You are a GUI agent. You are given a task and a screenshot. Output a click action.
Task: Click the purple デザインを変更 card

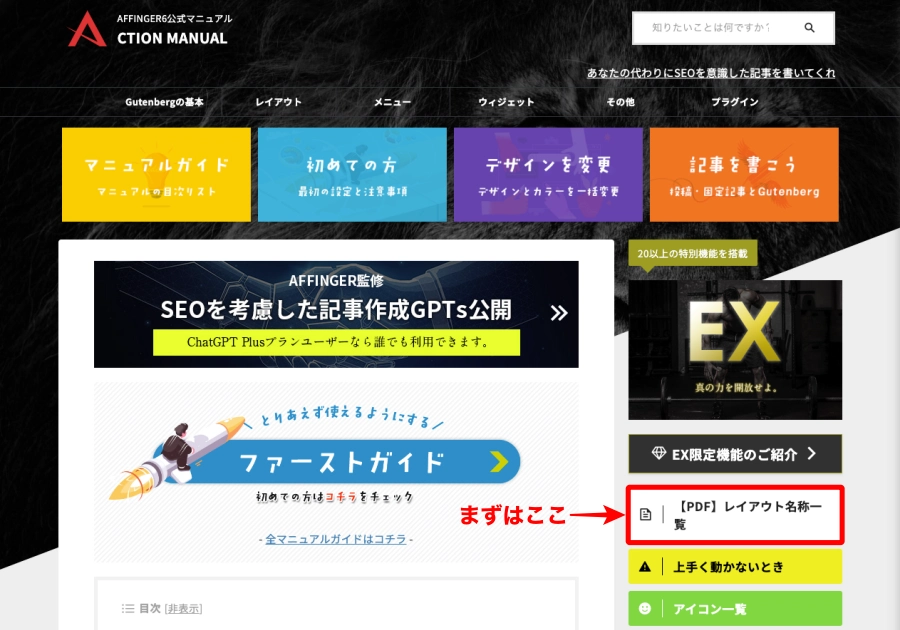pyautogui.click(x=548, y=174)
